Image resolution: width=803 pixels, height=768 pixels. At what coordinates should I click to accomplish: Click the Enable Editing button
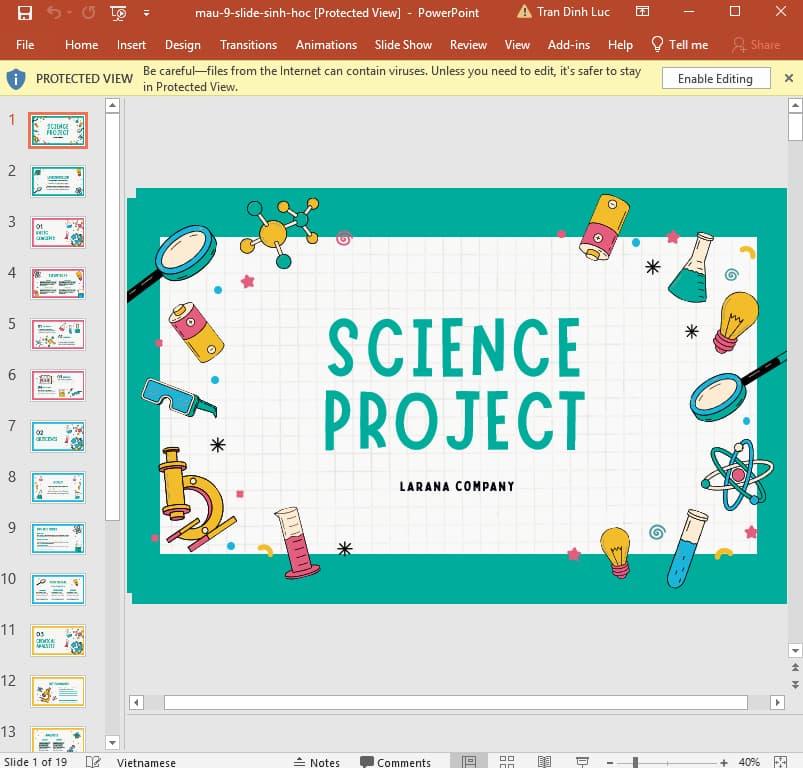point(716,78)
